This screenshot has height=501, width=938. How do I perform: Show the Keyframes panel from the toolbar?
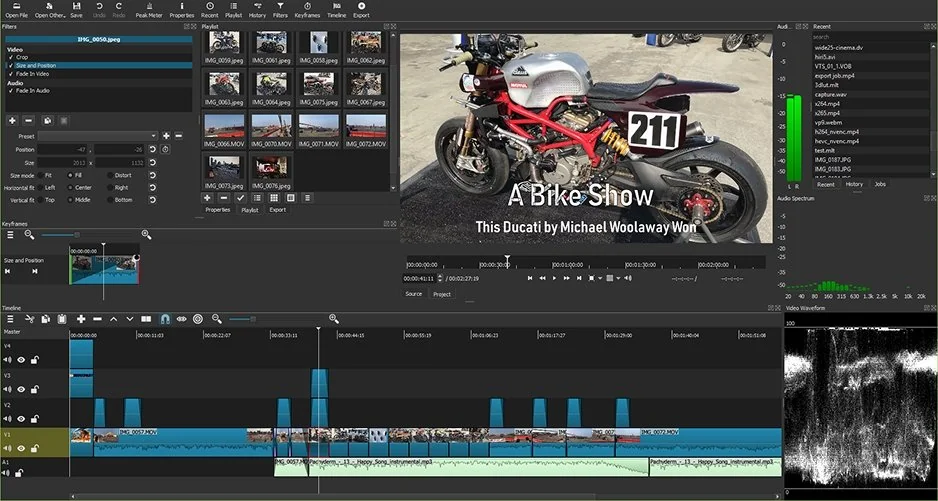coord(307,10)
